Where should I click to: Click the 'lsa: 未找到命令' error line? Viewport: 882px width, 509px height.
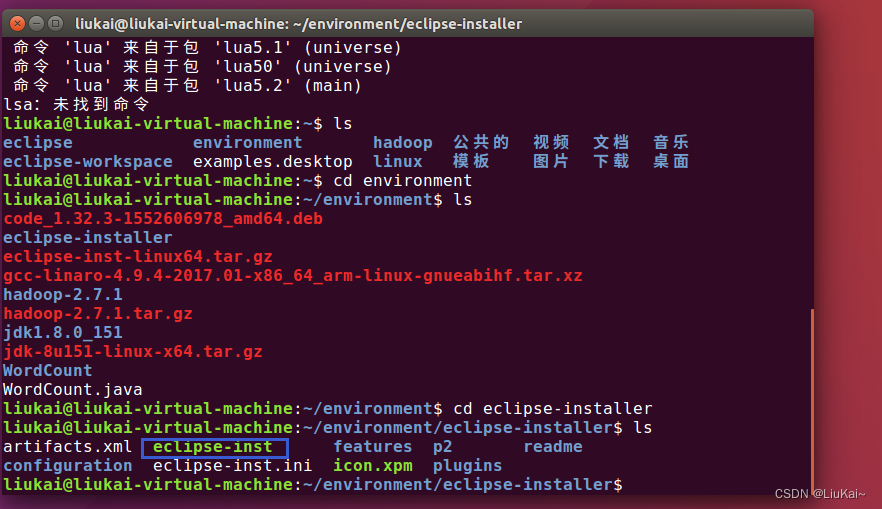76,105
